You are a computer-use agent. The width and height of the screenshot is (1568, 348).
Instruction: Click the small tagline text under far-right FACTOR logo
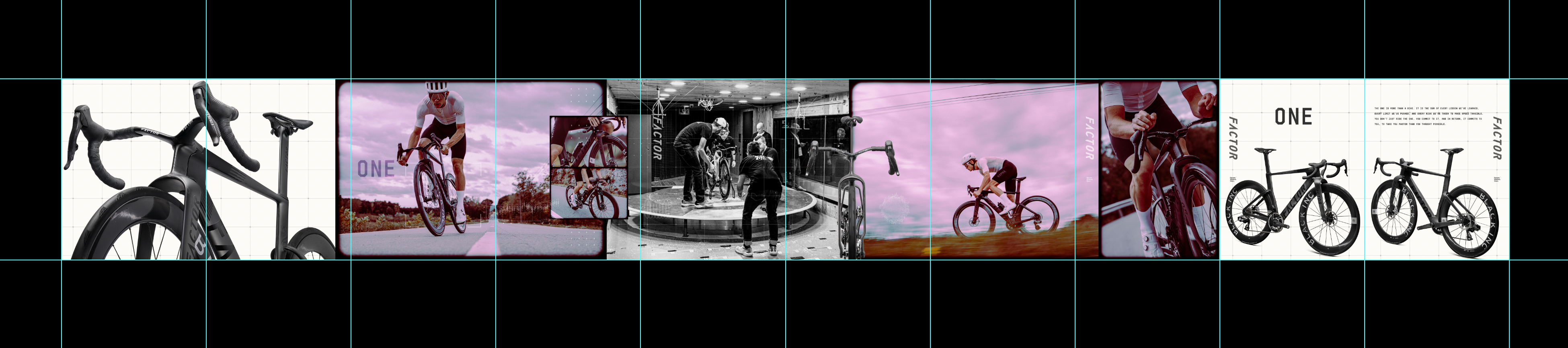(x=1496, y=180)
